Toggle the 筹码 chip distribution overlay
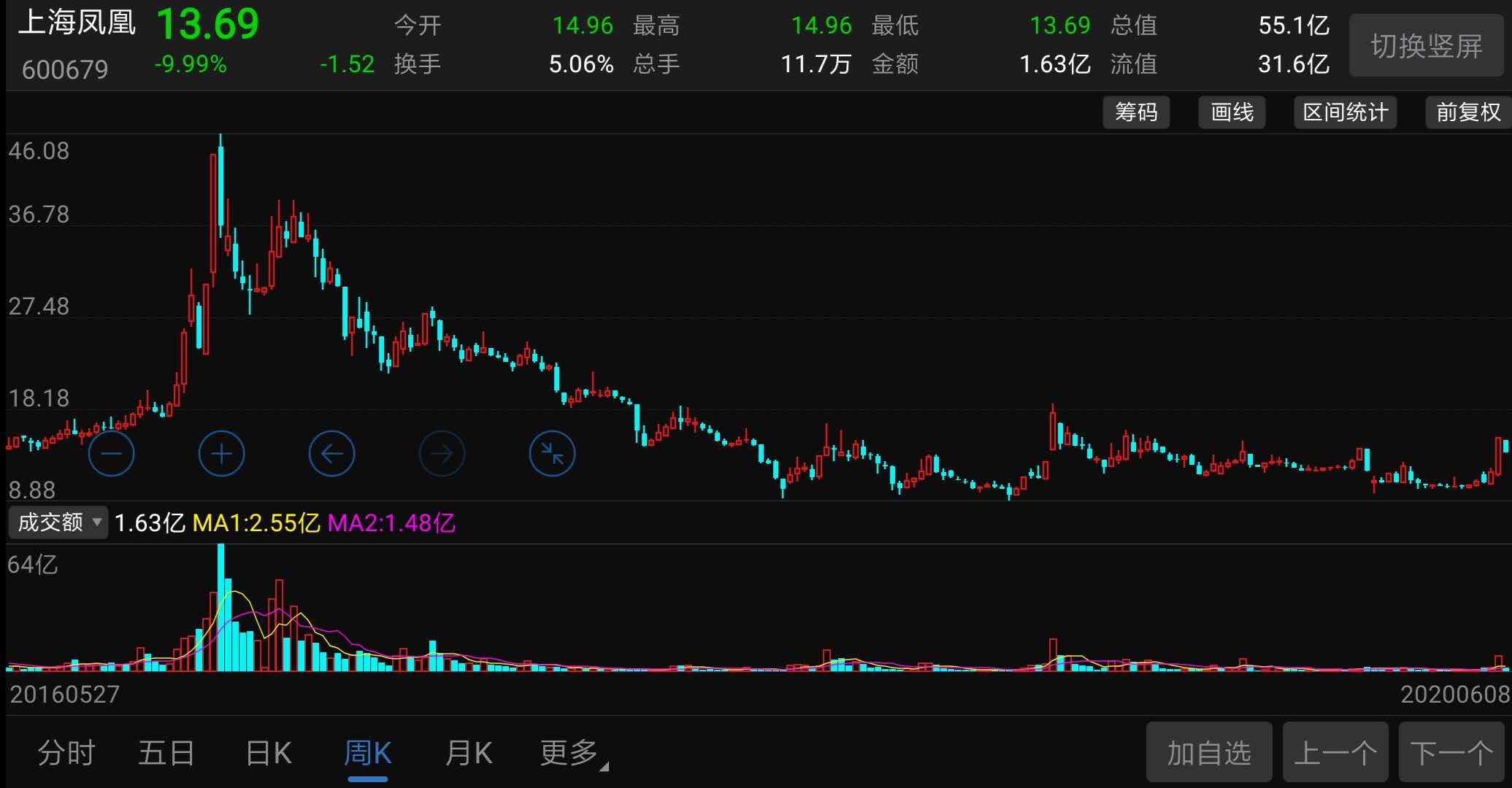Viewport: 1512px width, 788px height. tap(1136, 112)
